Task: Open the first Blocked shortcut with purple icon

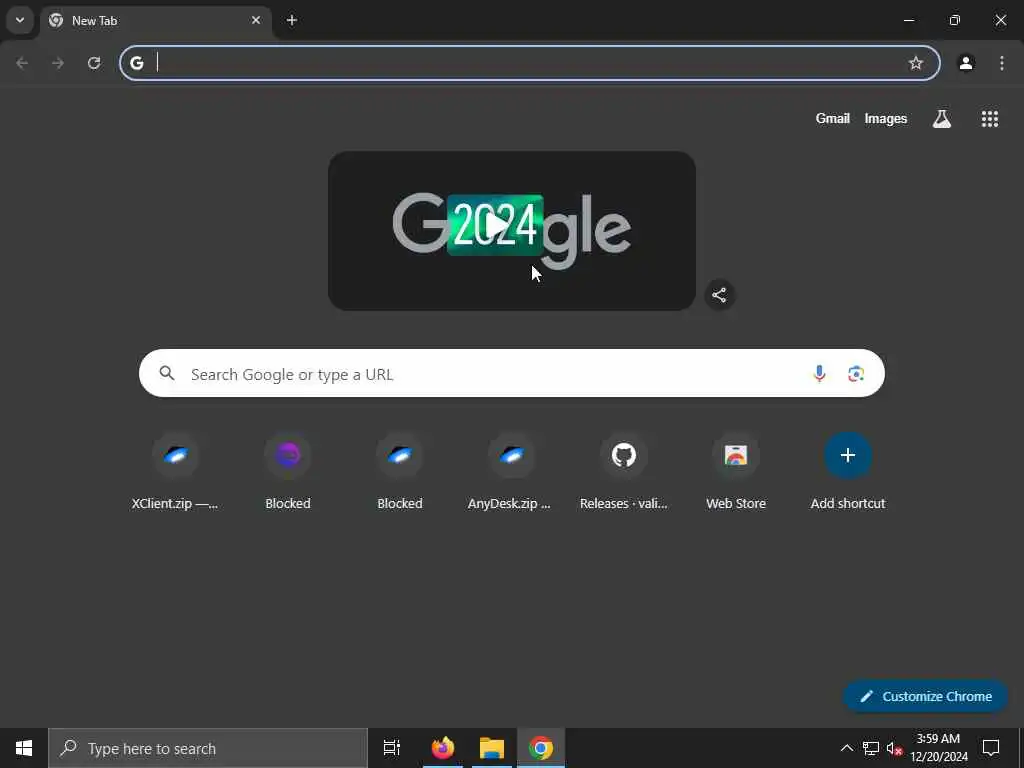Action: pyautogui.click(x=288, y=472)
